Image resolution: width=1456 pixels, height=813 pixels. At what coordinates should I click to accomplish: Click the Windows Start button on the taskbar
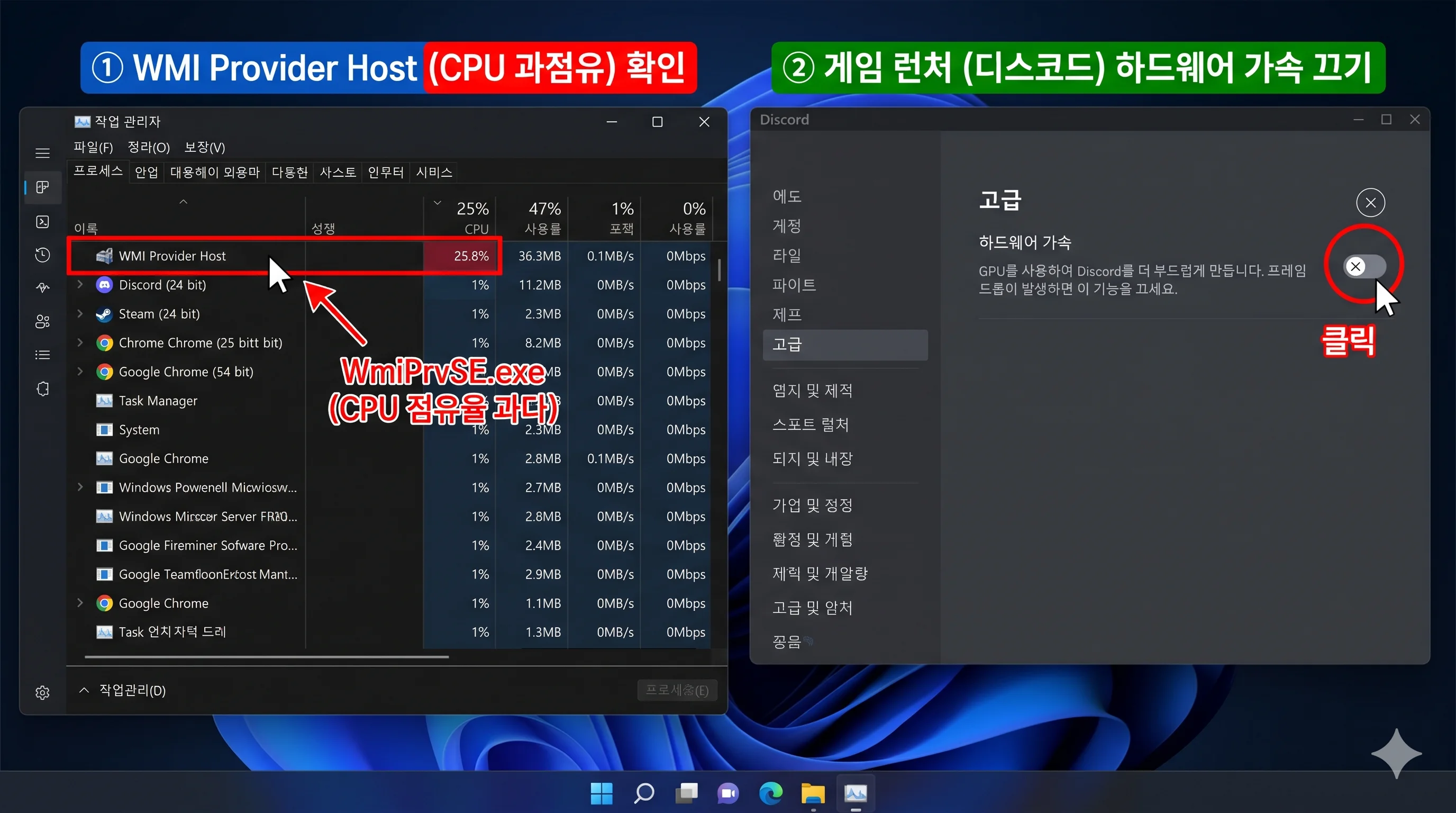[x=602, y=793]
